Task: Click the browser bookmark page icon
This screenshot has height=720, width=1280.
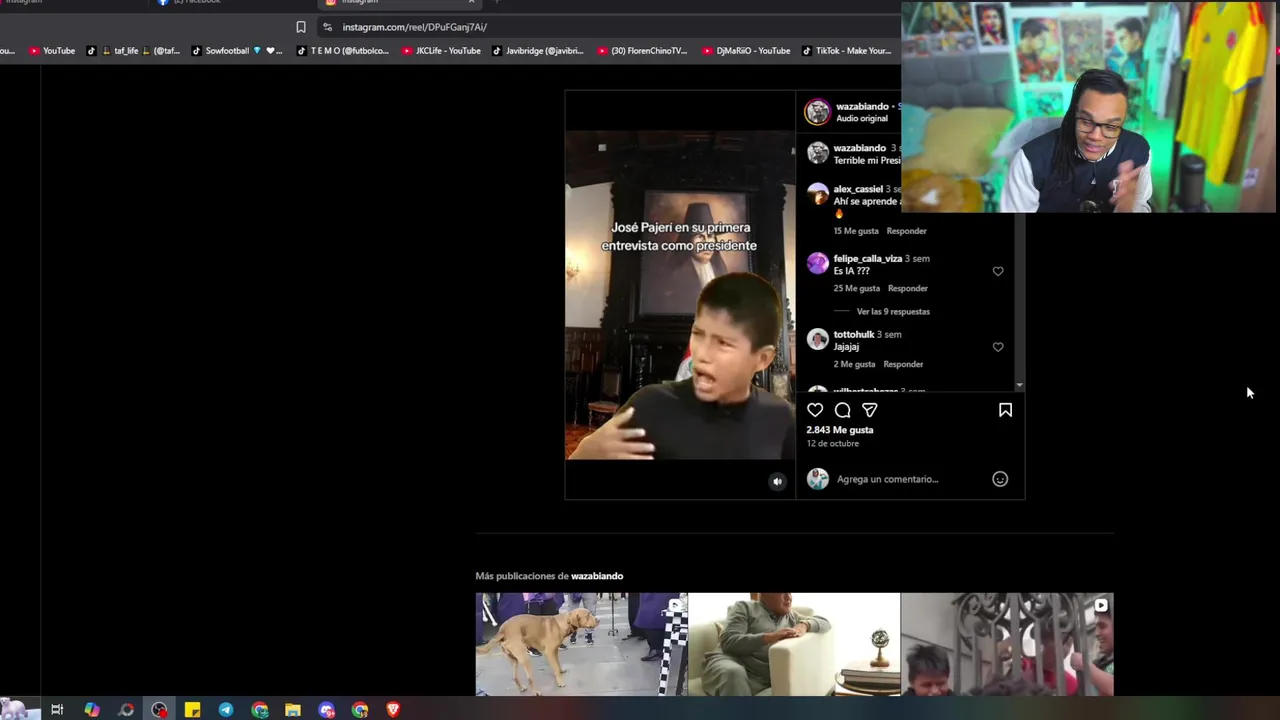Action: pyautogui.click(x=300, y=27)
